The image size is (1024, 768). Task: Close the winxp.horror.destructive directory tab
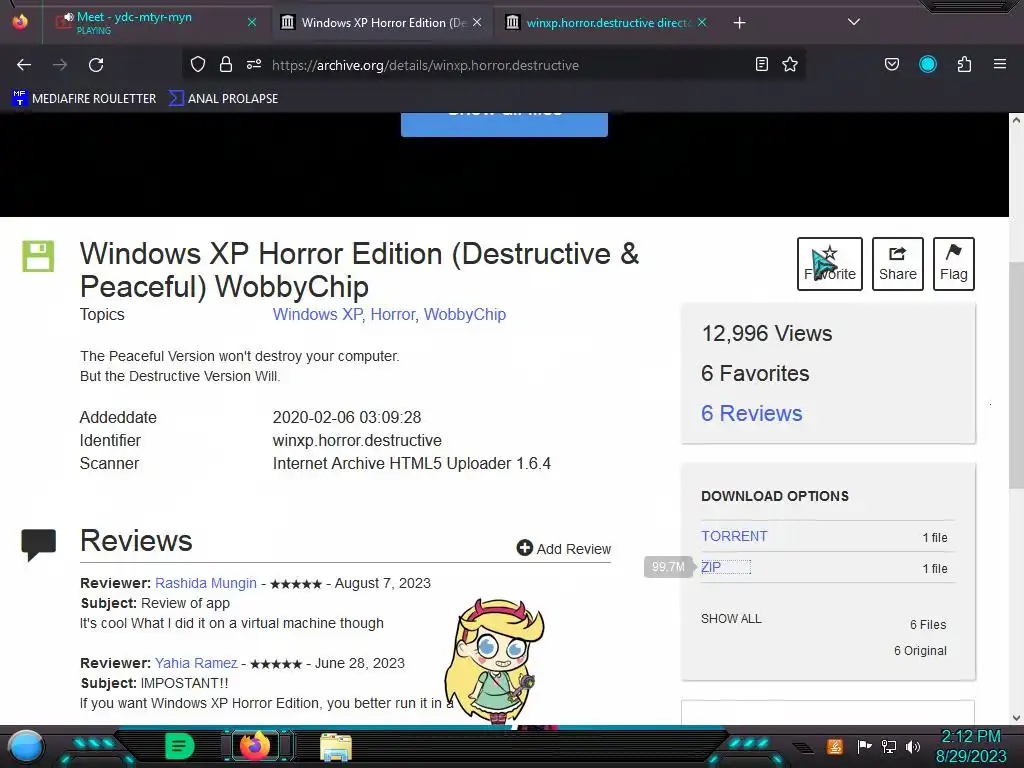point(702,22)
